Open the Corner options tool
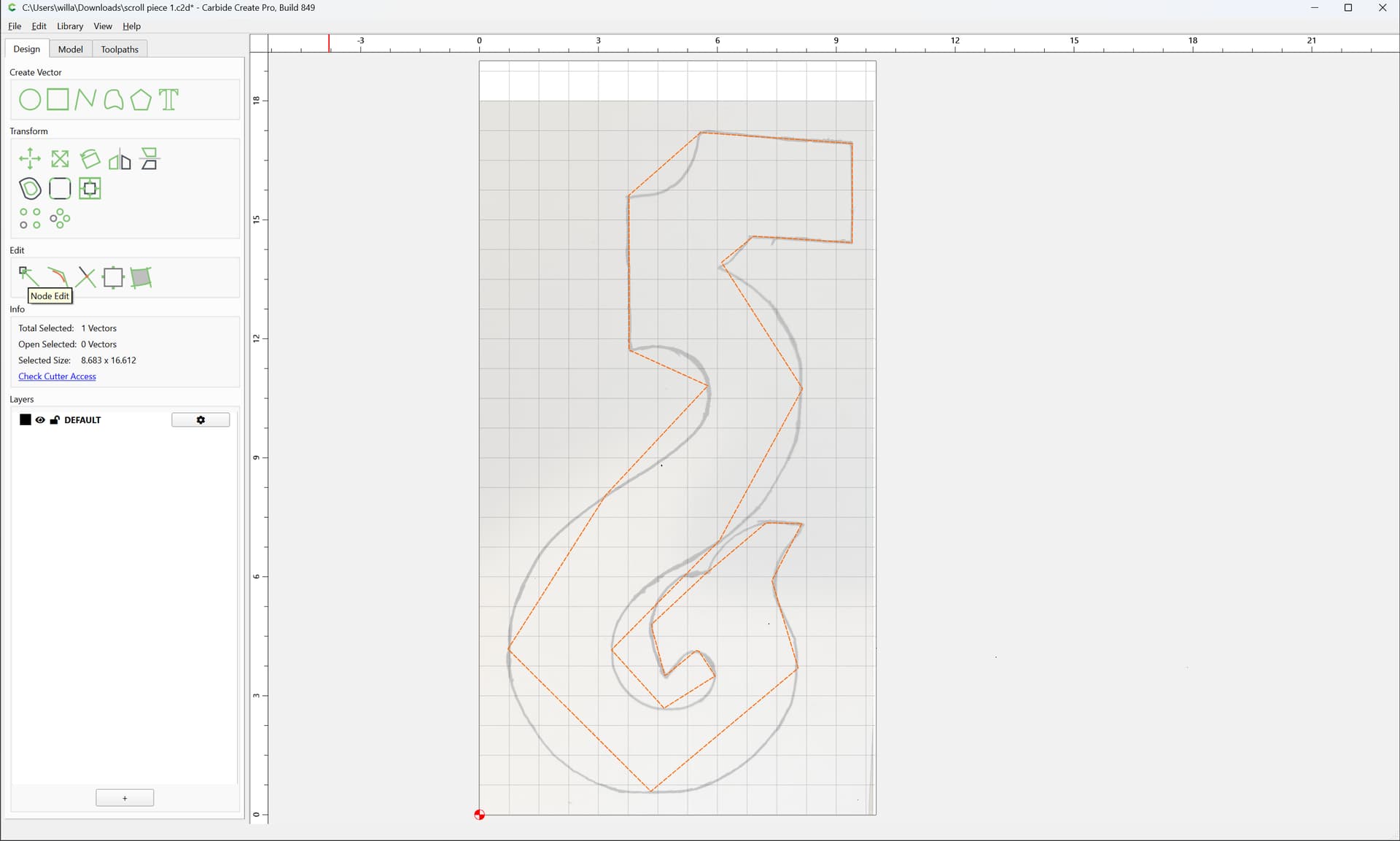 click(60, 188)
